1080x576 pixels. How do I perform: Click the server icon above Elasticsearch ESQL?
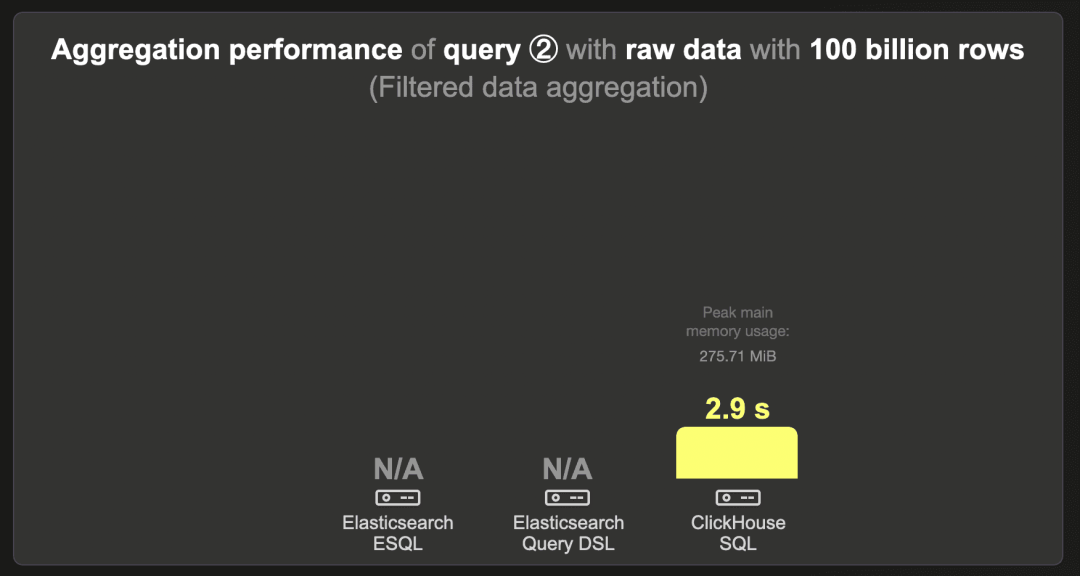397,497
